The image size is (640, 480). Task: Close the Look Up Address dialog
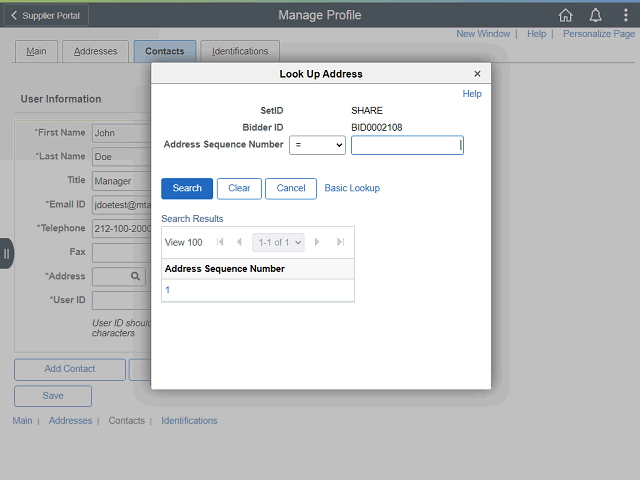477,73
